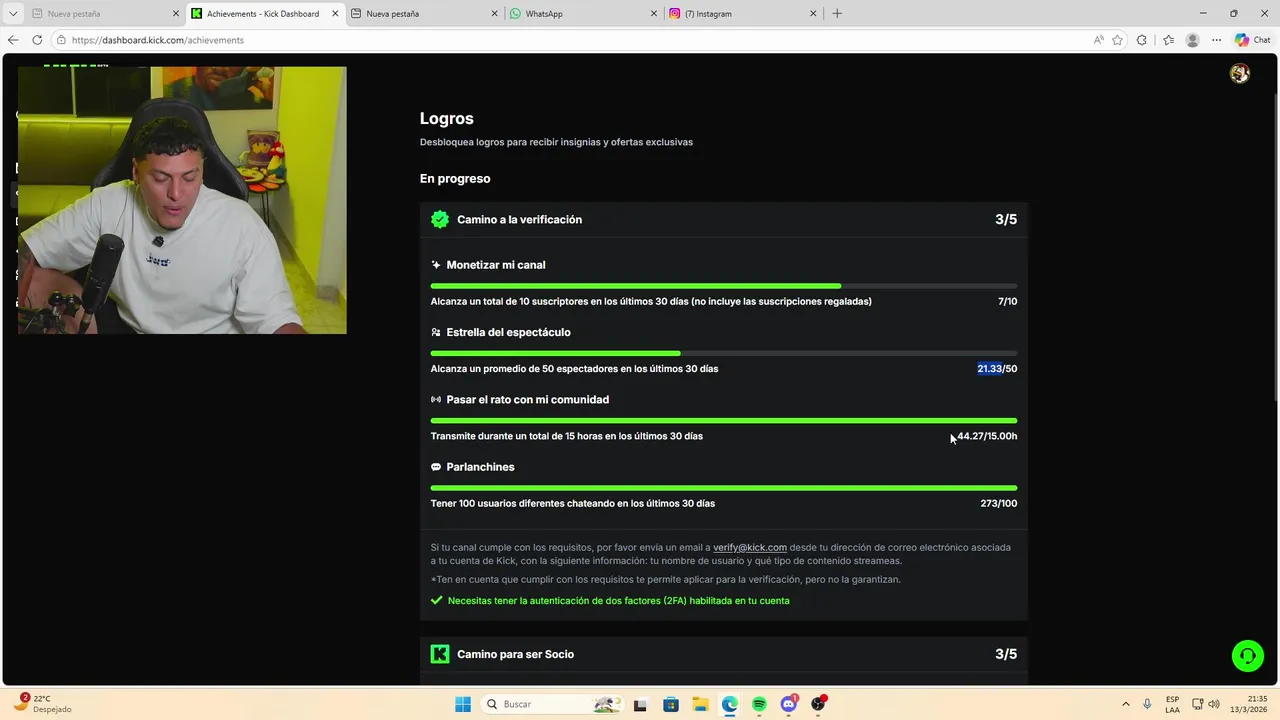This screenshot has width=1280, height=720.
Task: Click the broadcast icon beside Pasar el rato
Action: (x=436, y=399)
